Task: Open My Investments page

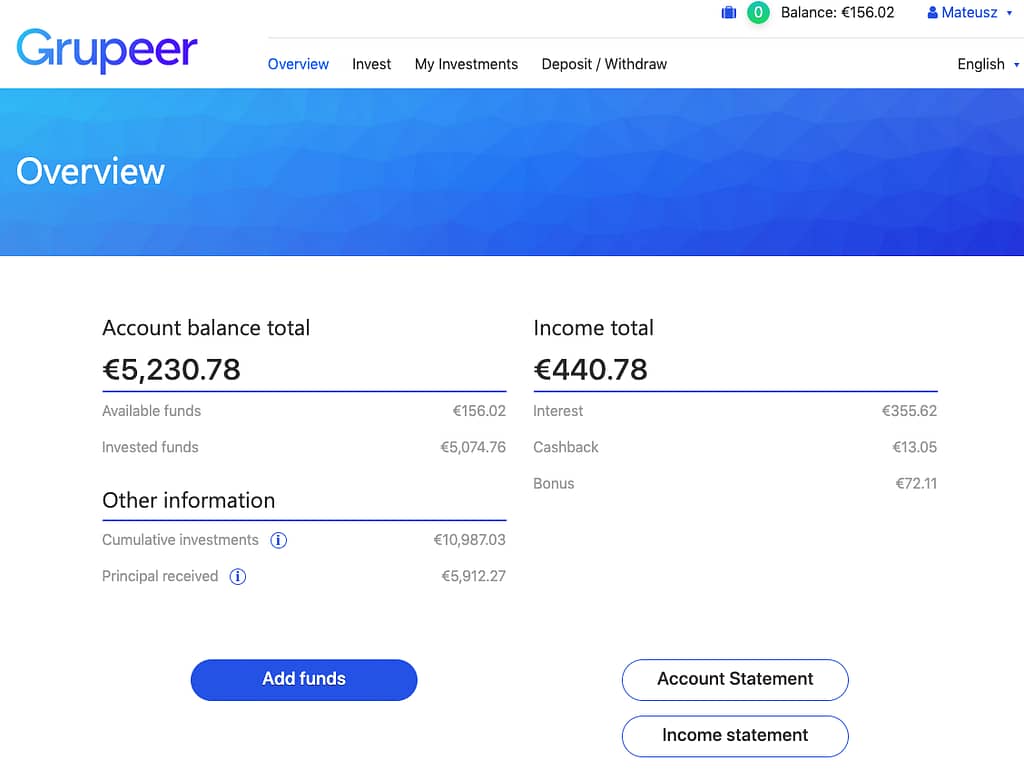Action: pos(466,64)
